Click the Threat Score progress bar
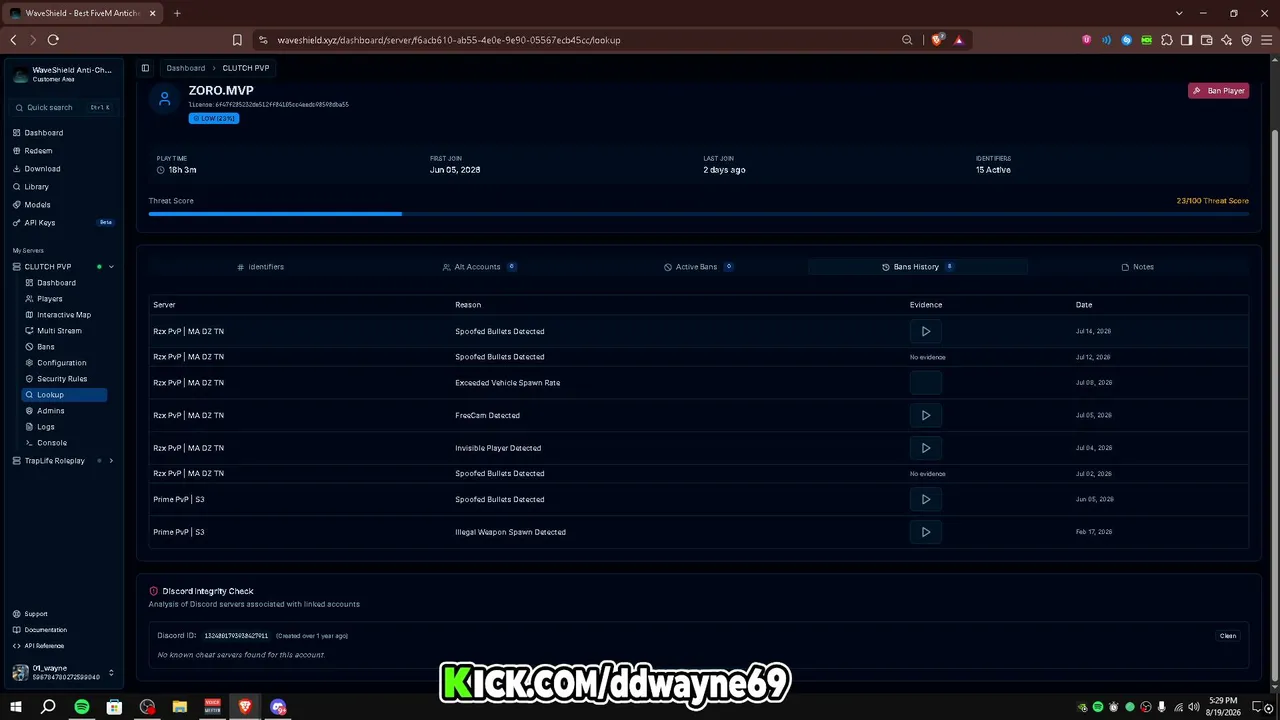The height and width of the screenshot is (720, 1280). click(x=698, y=213)
